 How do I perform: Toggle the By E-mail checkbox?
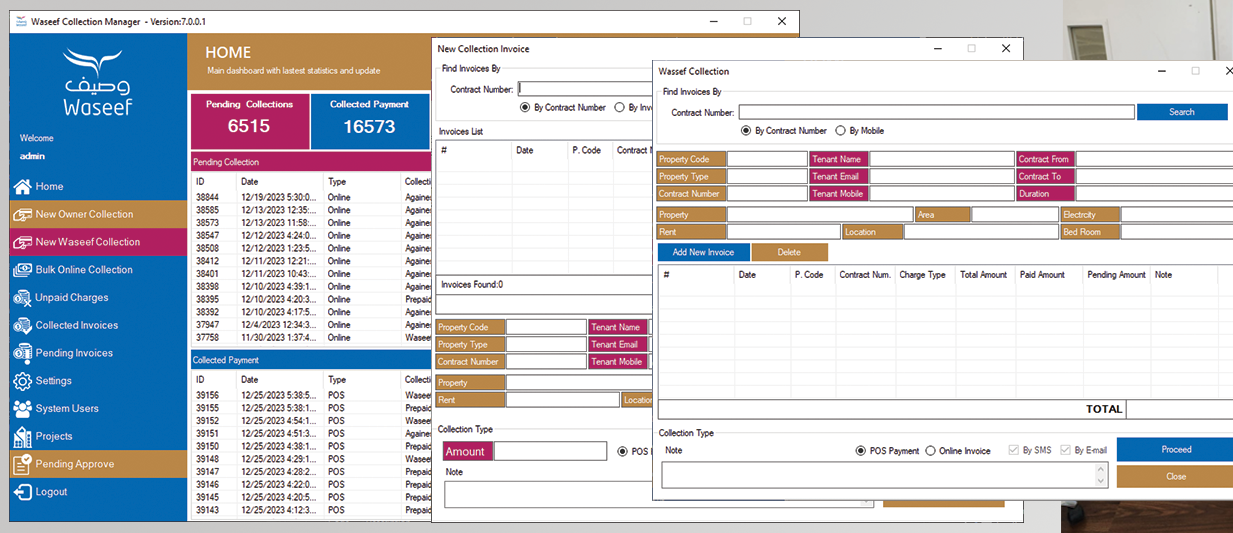1066,451
